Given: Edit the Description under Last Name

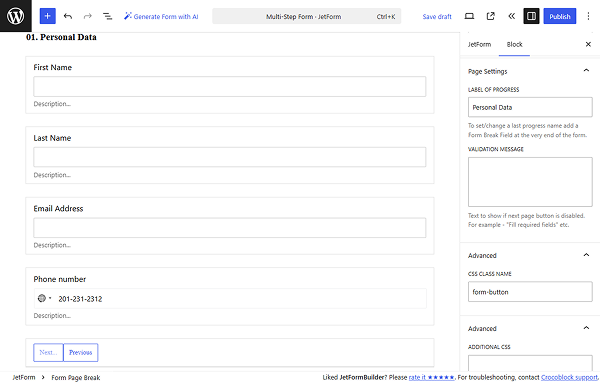Looking at the screenshot, I should click(x=52, y=175).
